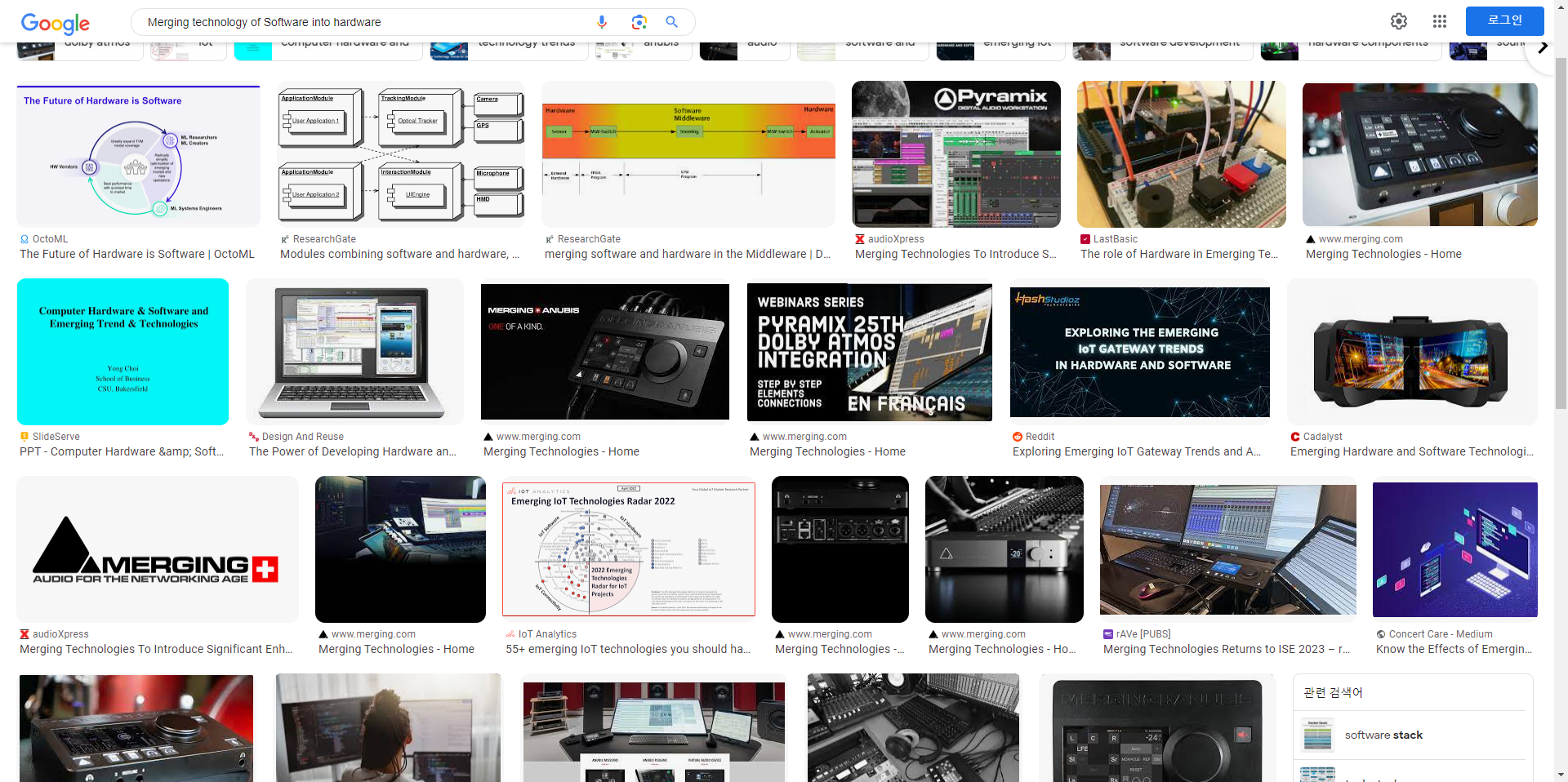Open the cyan Computer Hardware & Software slide
This screenshot has width=1568, height=782.
122,352
